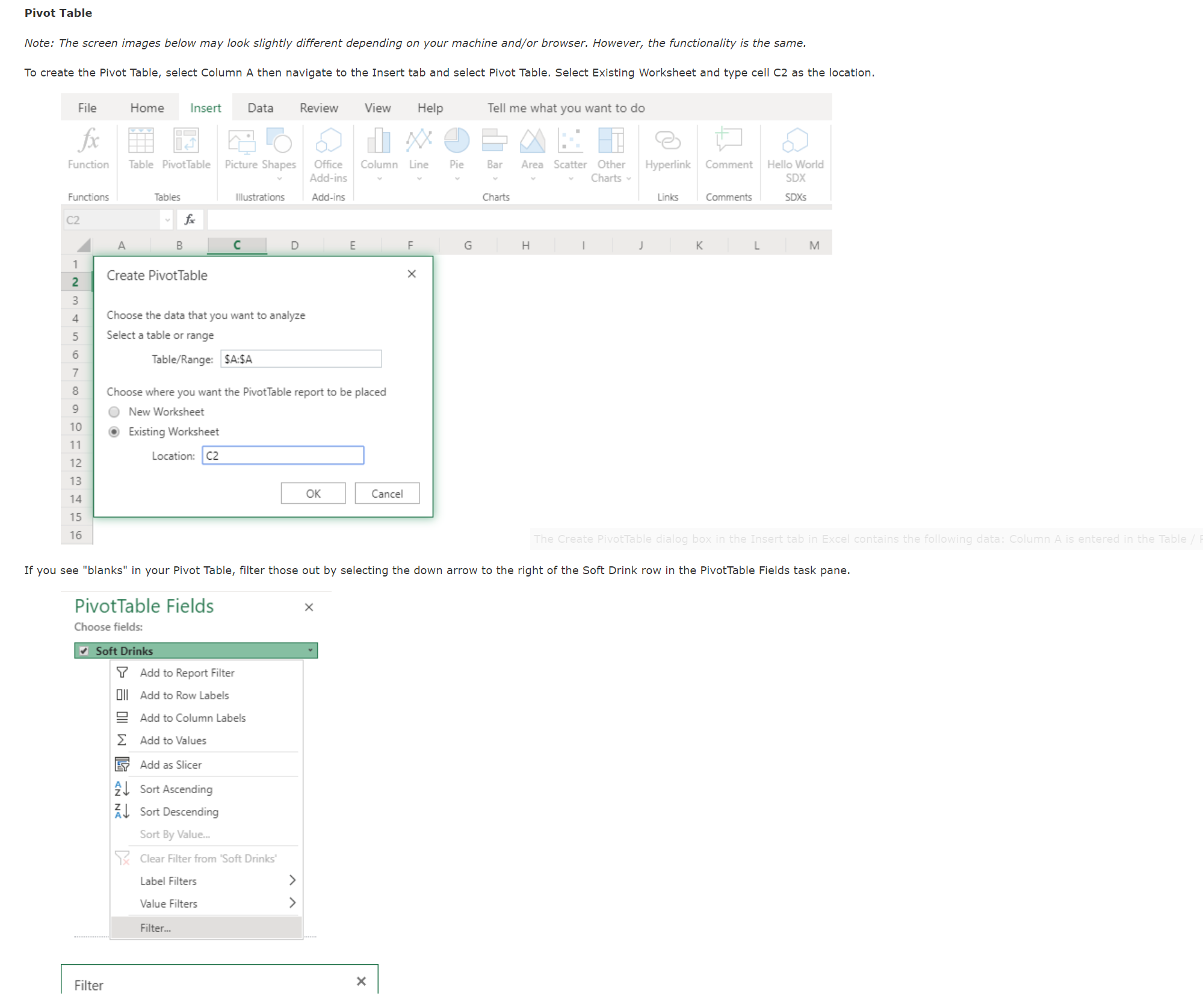1203x1008 pixels.
Task: Choose Filter... from the context menu
Action: pyautogui.click(x=155, y=927)
